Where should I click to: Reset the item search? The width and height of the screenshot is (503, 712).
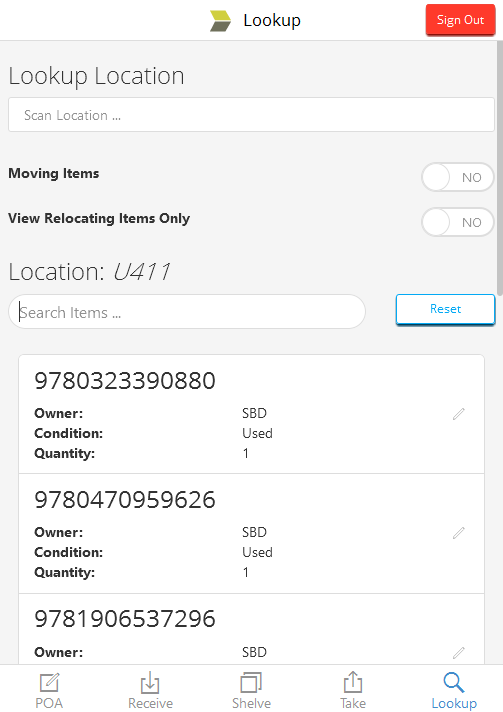tap(445, 309)
